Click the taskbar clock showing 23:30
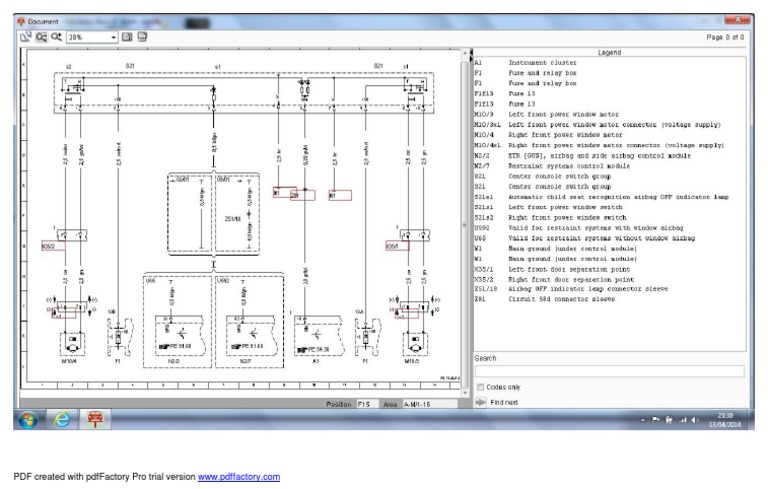The height and width of the screenshot is (489, 768). [x=725, y=420]
